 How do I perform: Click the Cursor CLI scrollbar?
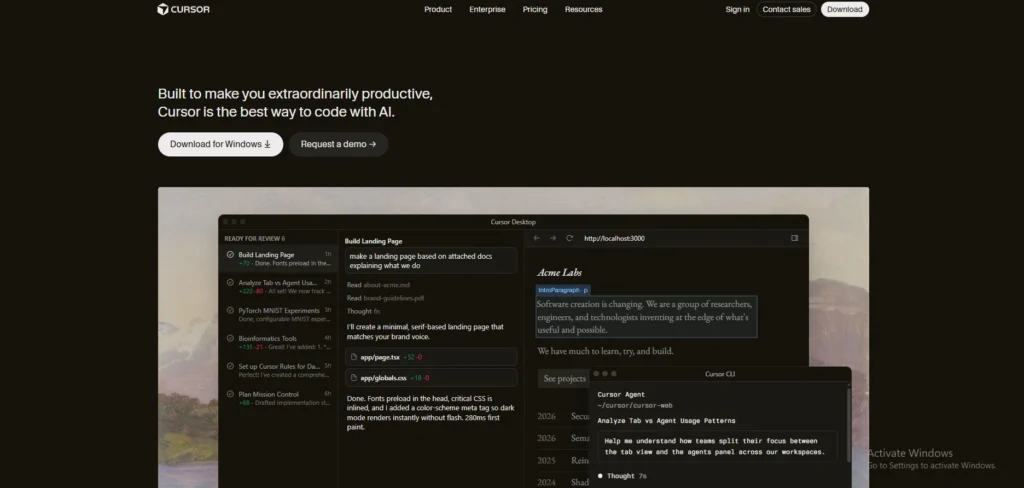pyautogui.click(x=848, y=425)
